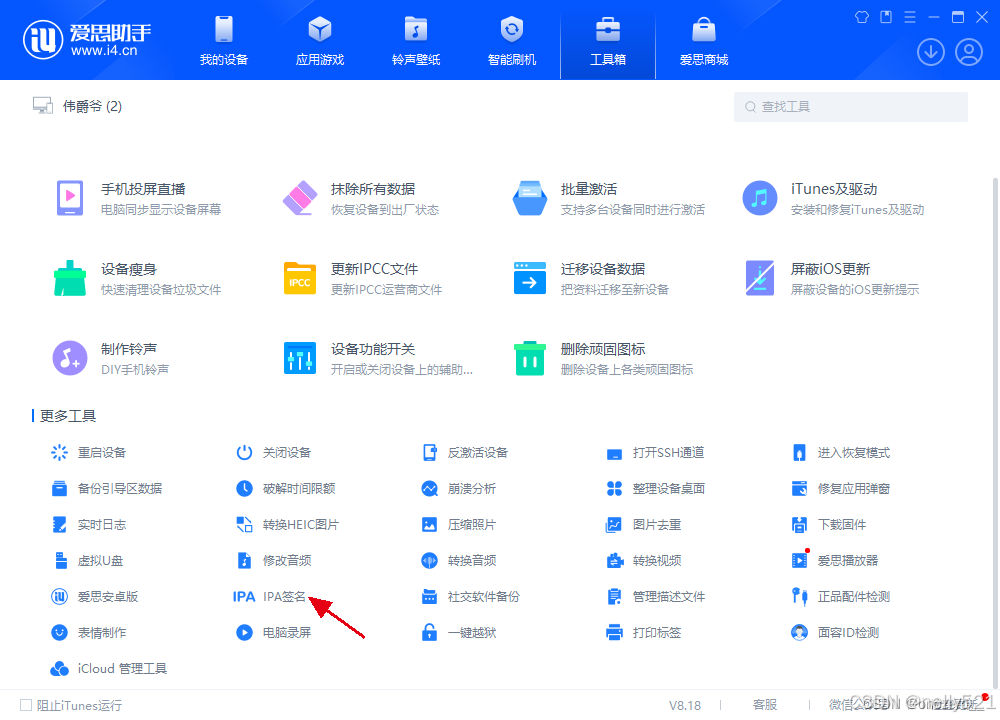The width and height of the screenshot is (1000, 720).
Task: Open the 我的设备 tab
Action: pos(224,41)
